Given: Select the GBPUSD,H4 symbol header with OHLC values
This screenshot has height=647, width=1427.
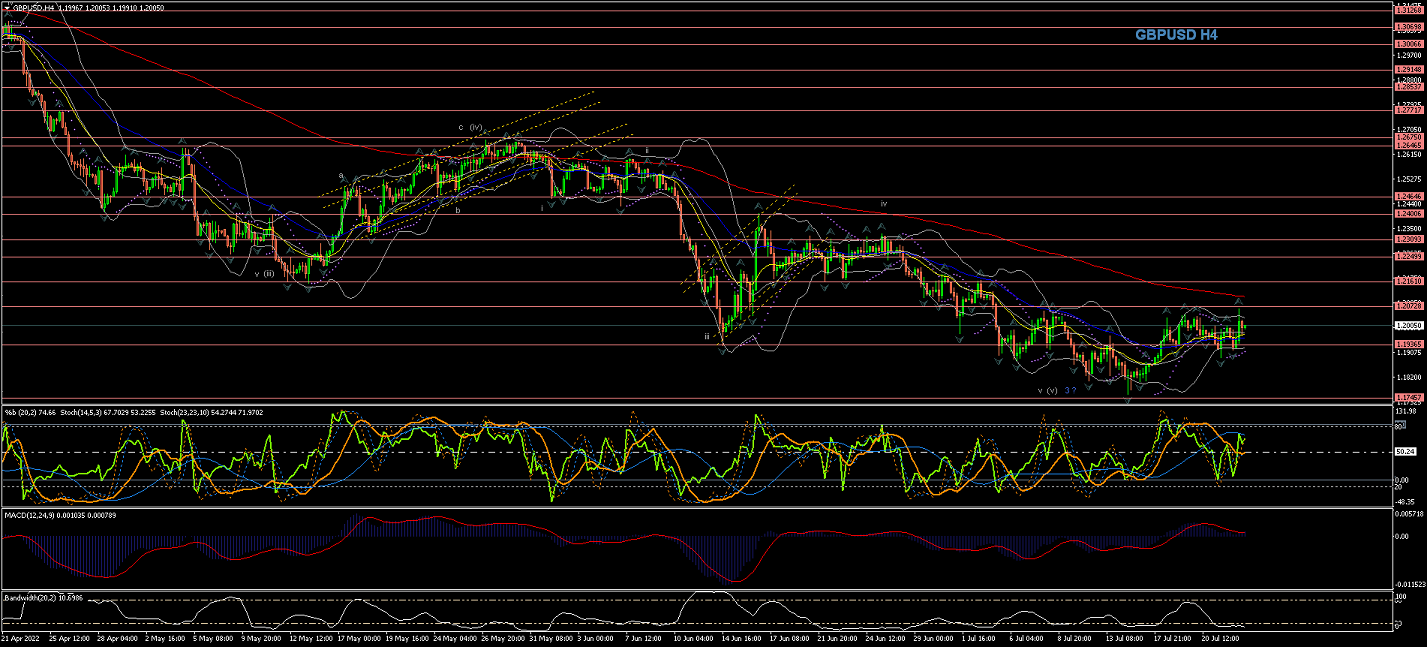Looking at the screenshot, I should [88, 7].
